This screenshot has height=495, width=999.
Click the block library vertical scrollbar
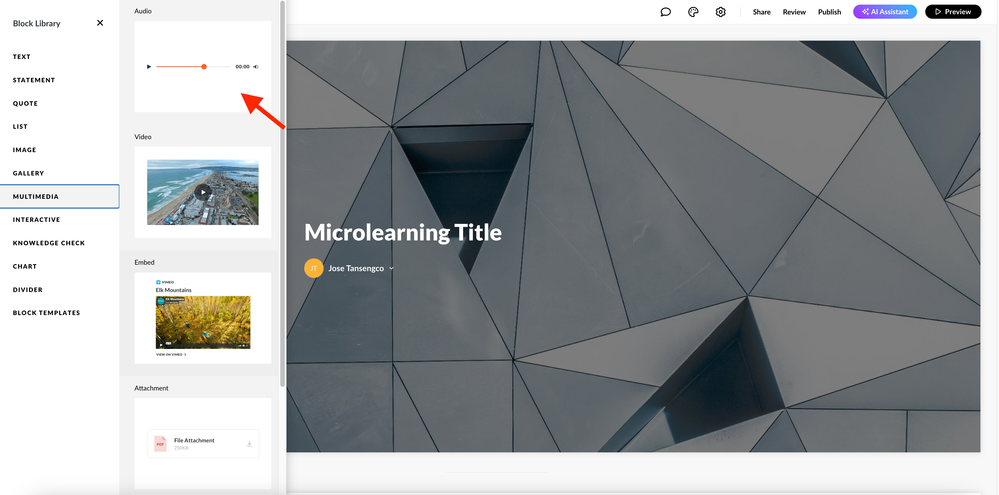[x=282, y=193]
